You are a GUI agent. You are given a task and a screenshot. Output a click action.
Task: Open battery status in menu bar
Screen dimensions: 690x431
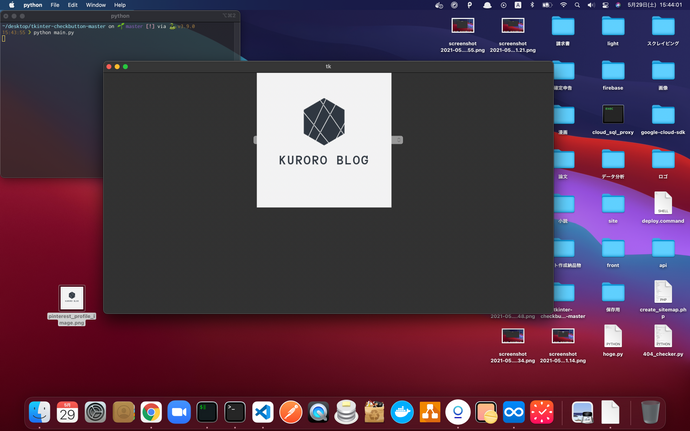tap(547, 5)
